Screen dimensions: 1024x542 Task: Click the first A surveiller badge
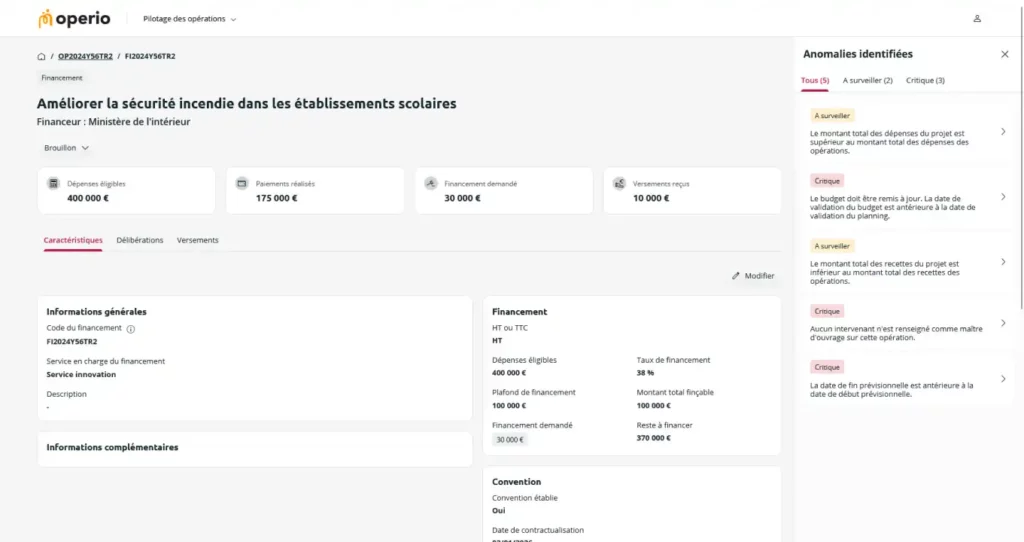(x=832, y=116)
